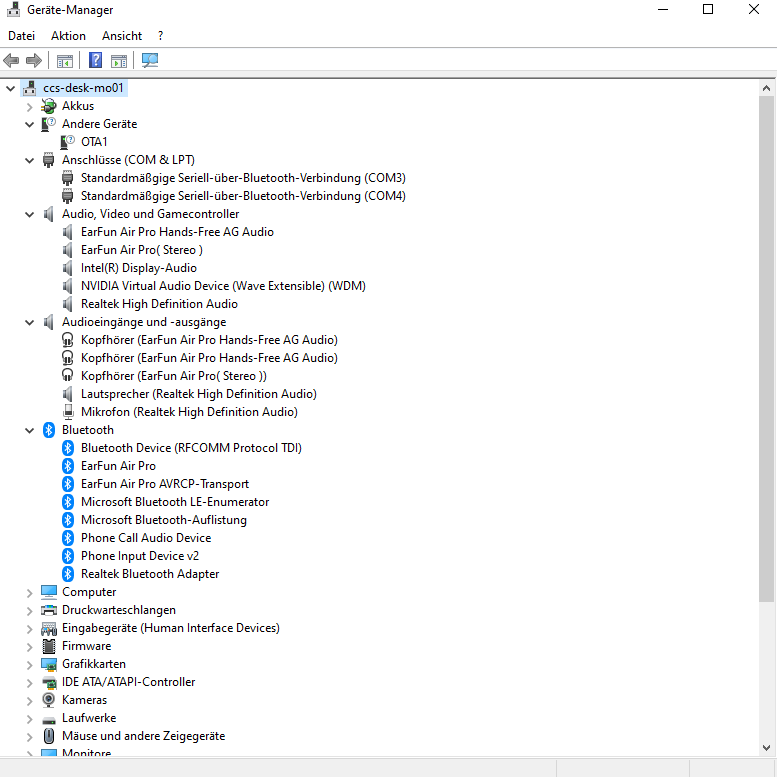Collapse Audioeingänge und -ausgänge category

pos(29,323)
